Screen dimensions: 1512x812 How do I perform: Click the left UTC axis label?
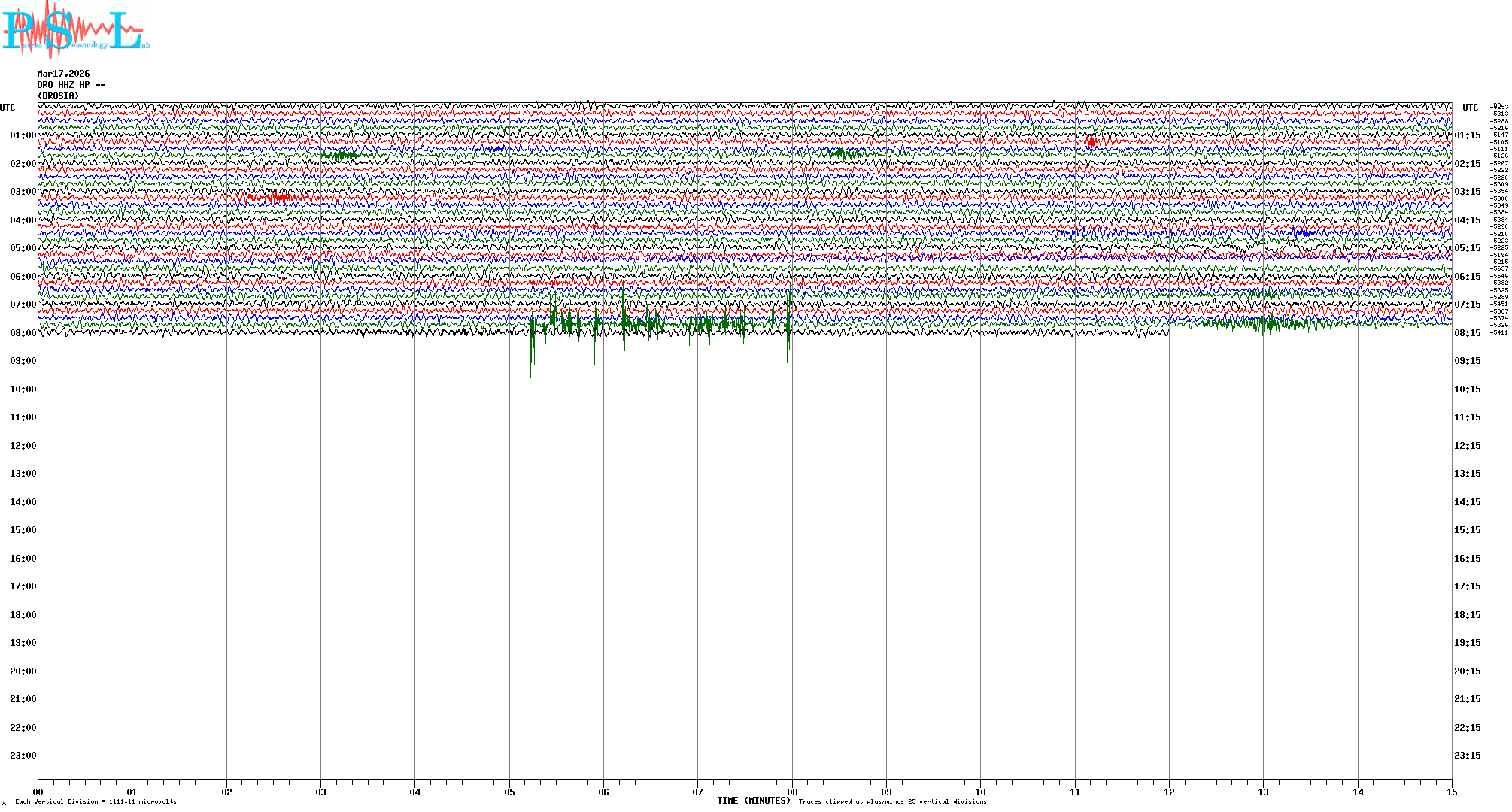8,108
